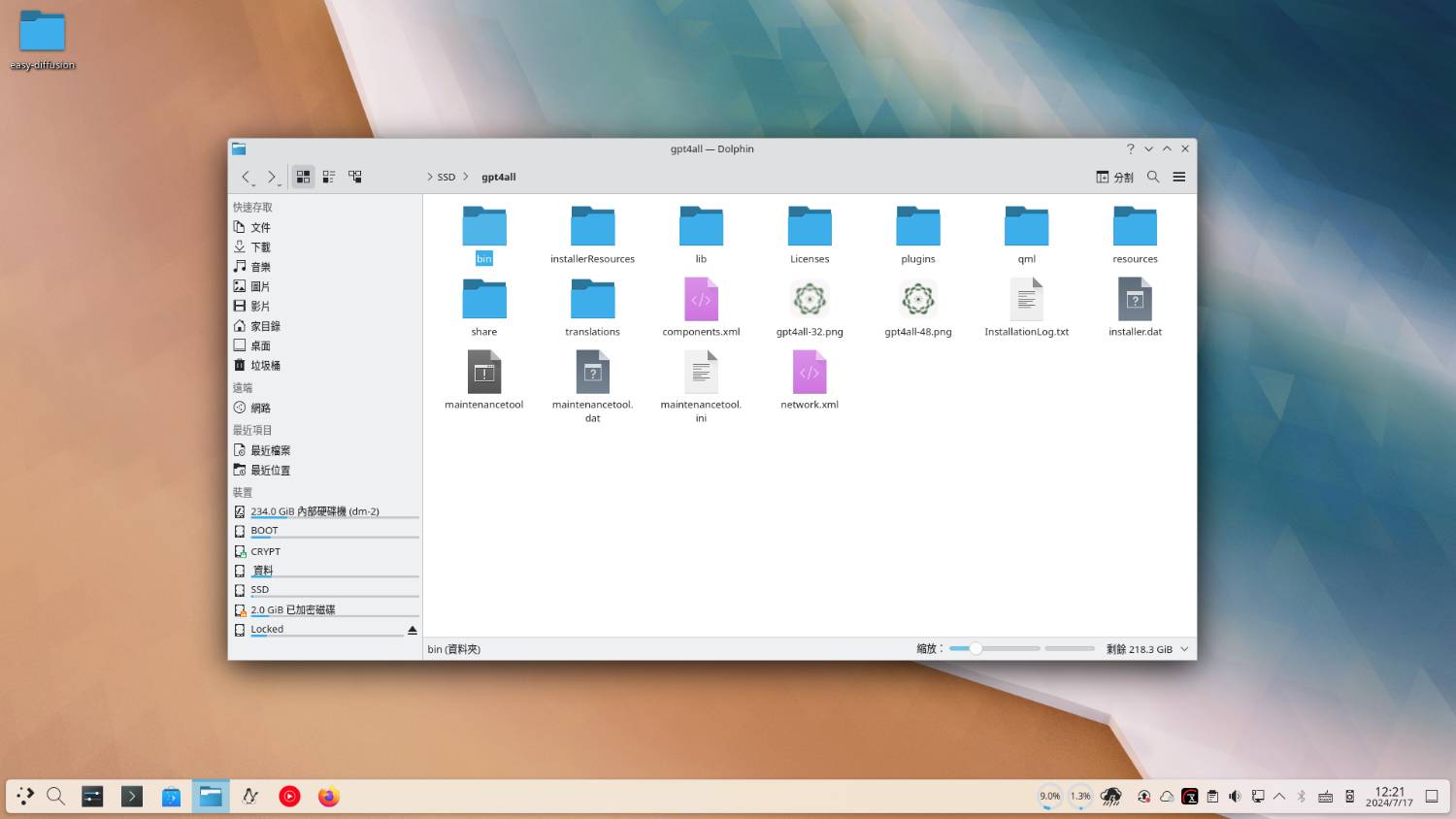
Task: Select the Locked device
Action: pyautogui.click(x=316, y=630)
